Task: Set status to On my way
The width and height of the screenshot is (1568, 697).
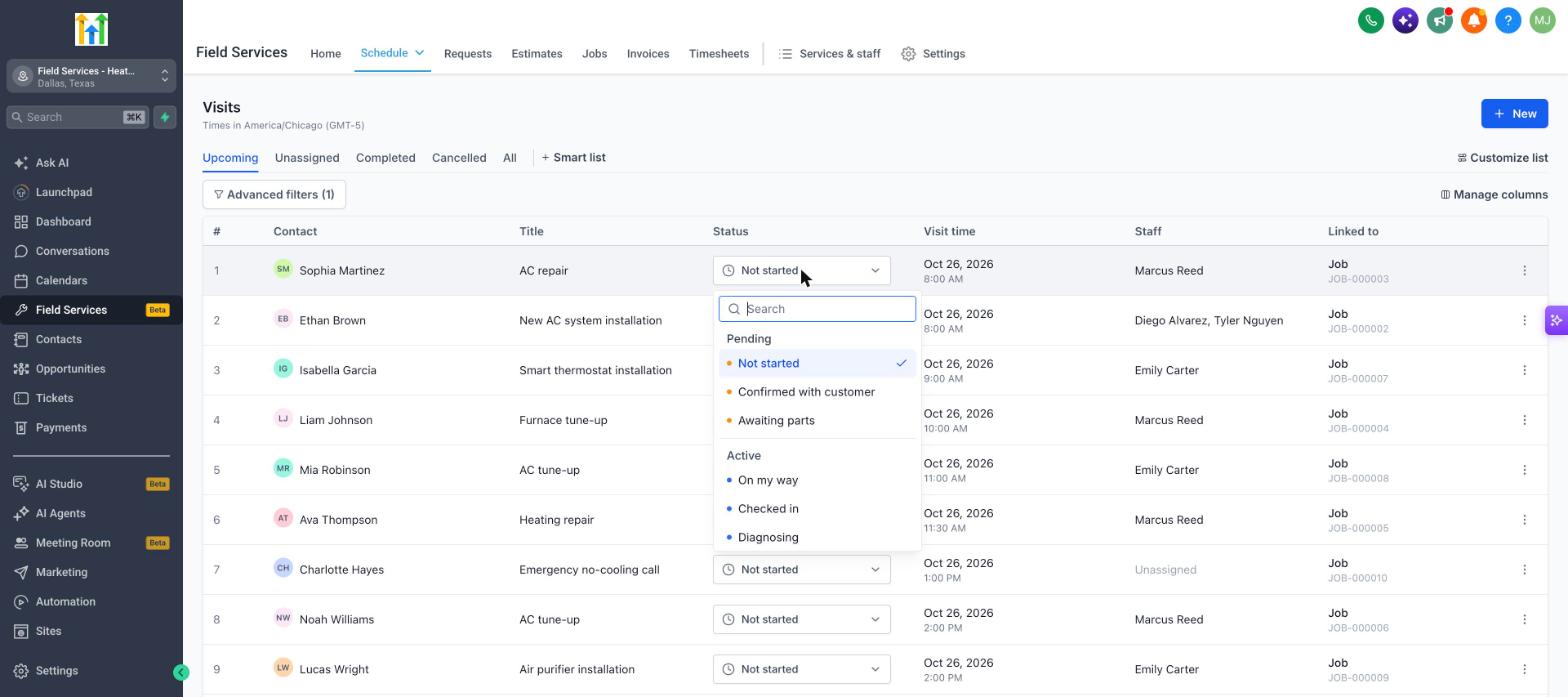Action: pyautogui.click(x=817, y=481)
